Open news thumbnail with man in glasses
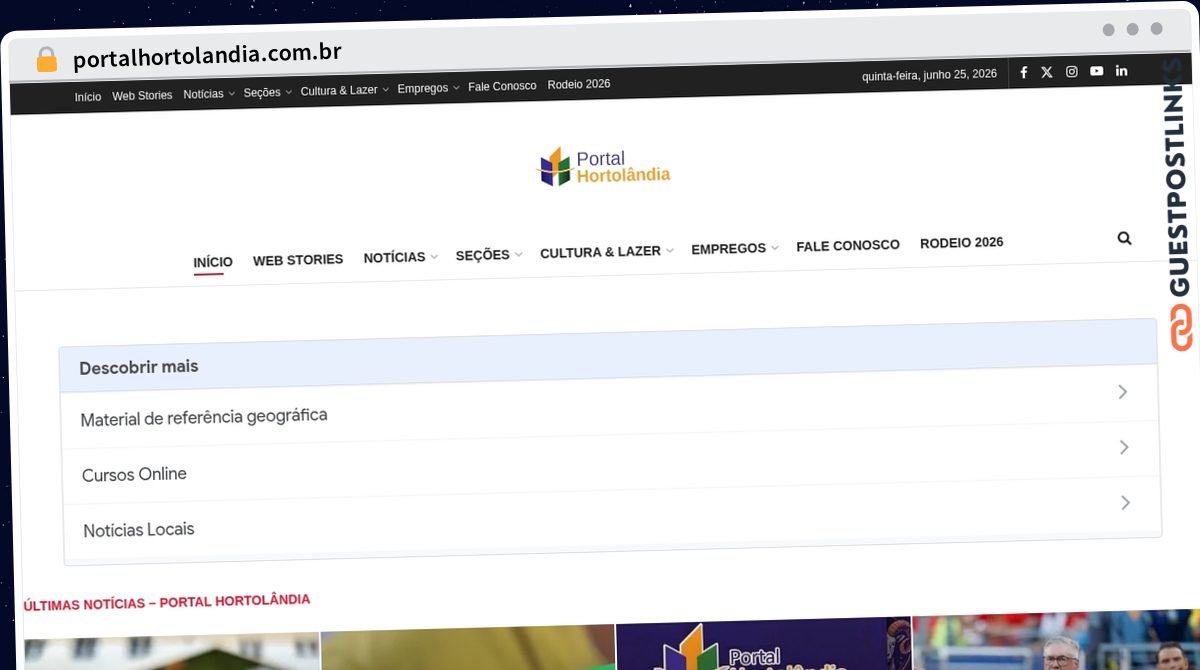 click(1056, 641)
